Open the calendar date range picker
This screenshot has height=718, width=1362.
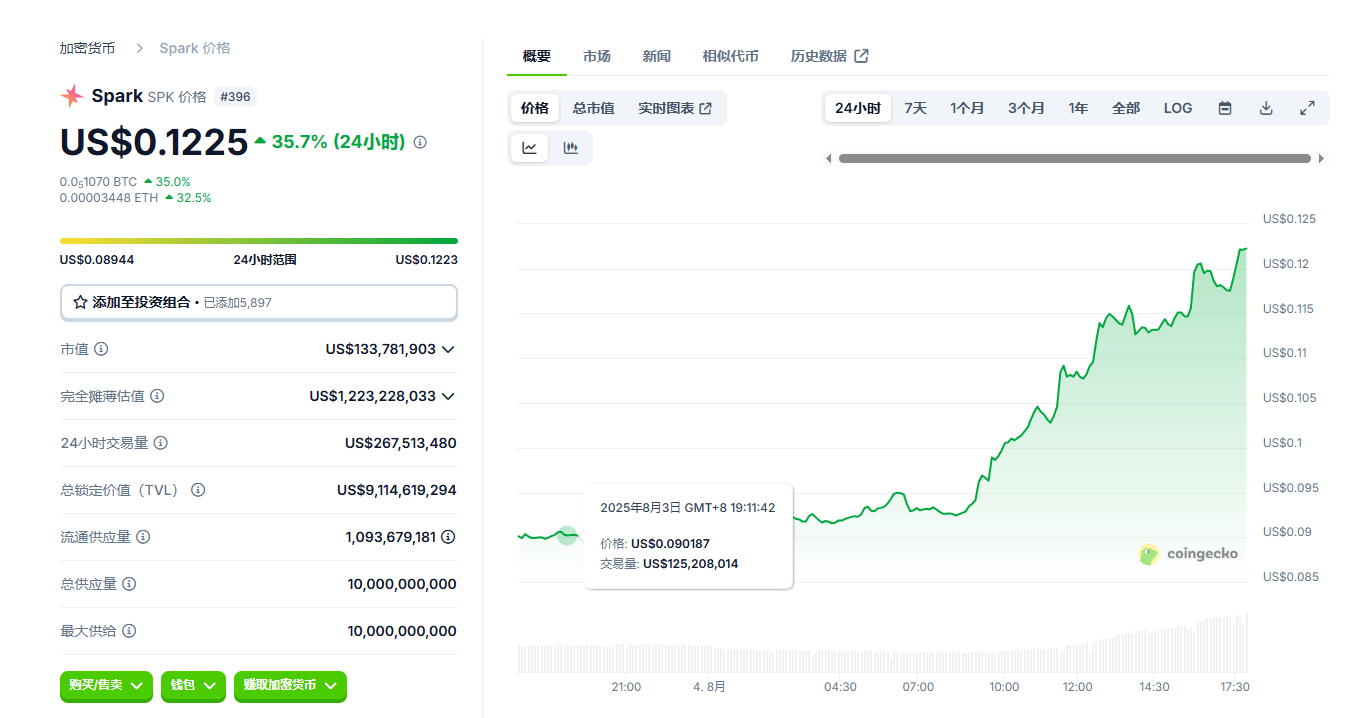[1225, 108]
